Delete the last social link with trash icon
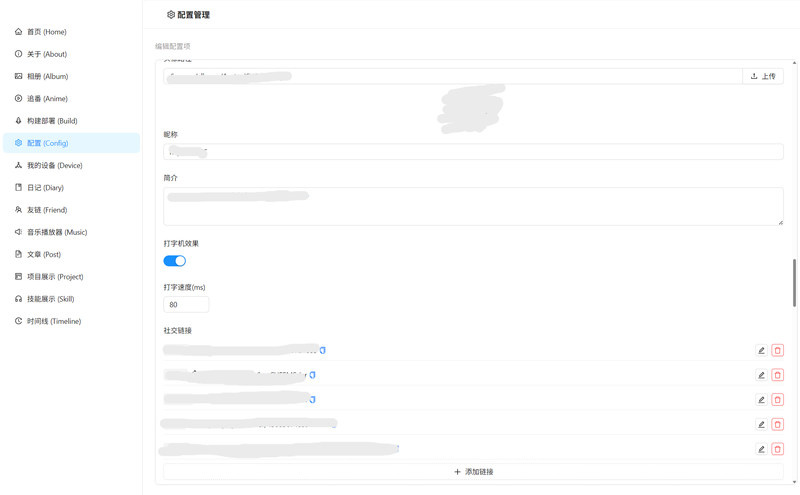 (x=778, y=449)
